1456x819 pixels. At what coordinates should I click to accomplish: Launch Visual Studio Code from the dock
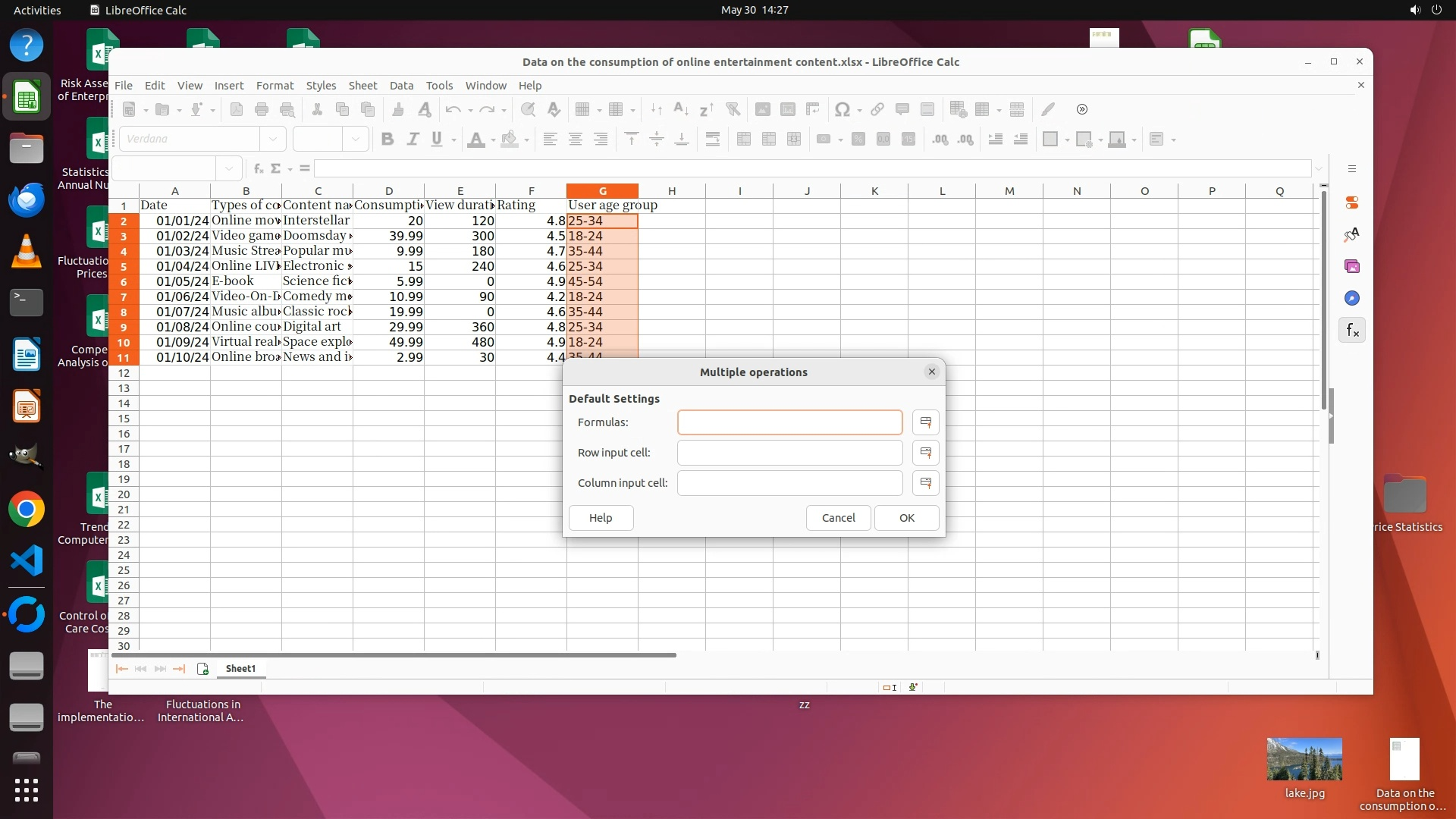click(x=27, y=561)
